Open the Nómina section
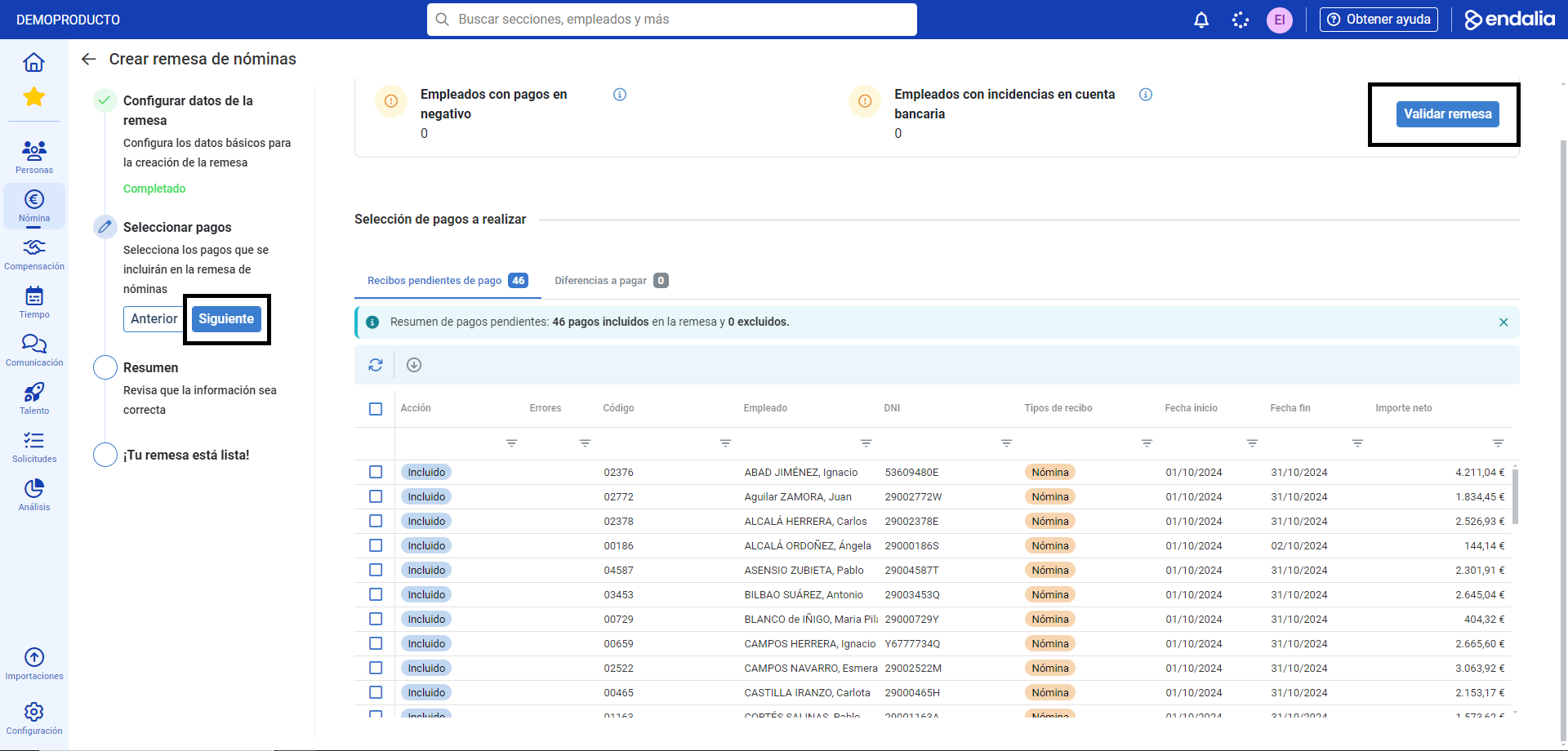 tap(34, 206)
